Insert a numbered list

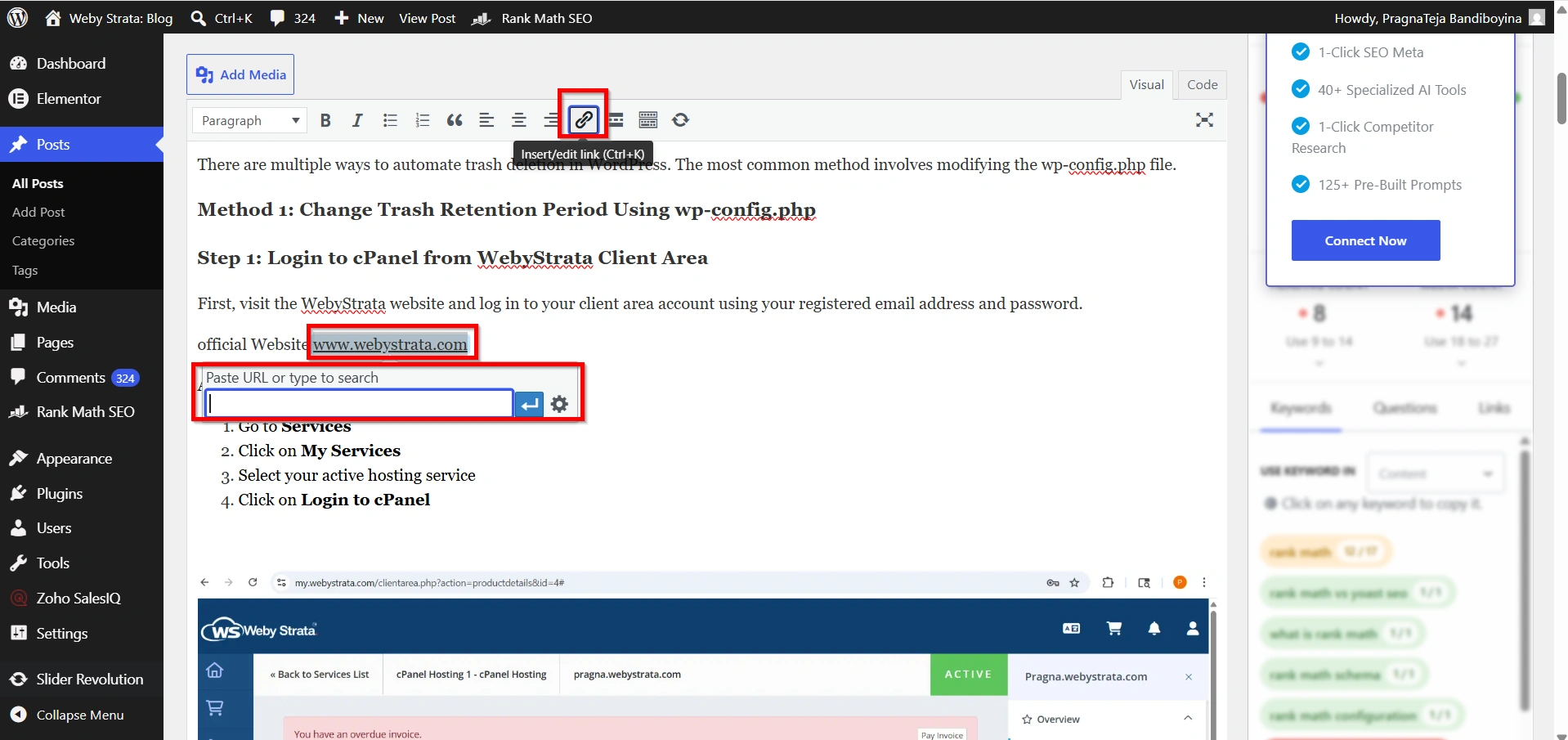[x=422, y=120]
